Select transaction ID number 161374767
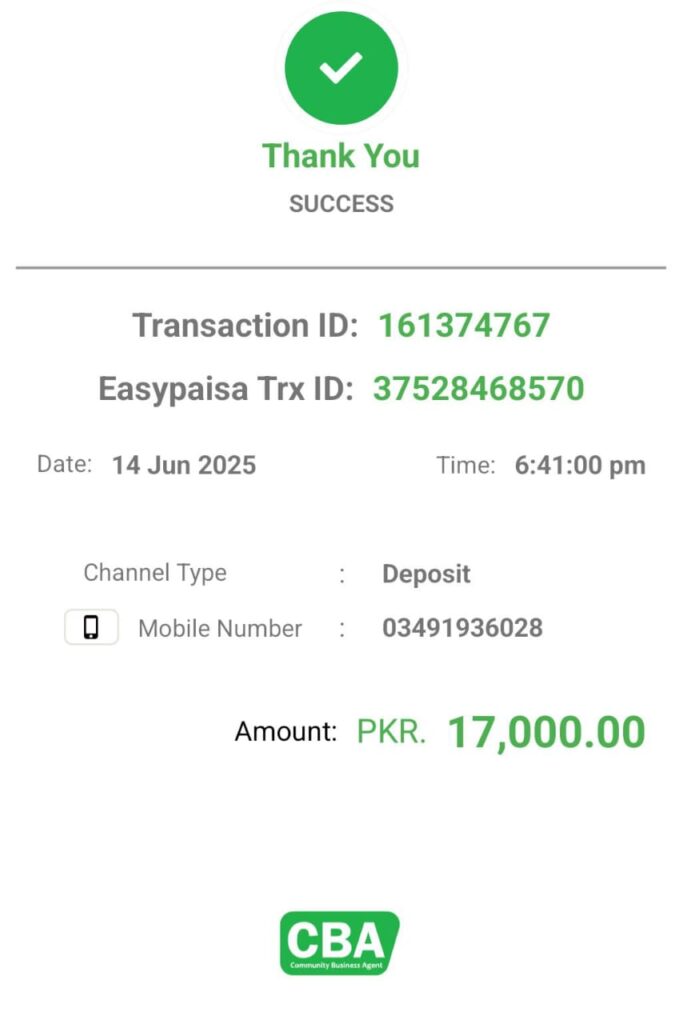This screenshot has width=683, height=1024. point(464,325)
